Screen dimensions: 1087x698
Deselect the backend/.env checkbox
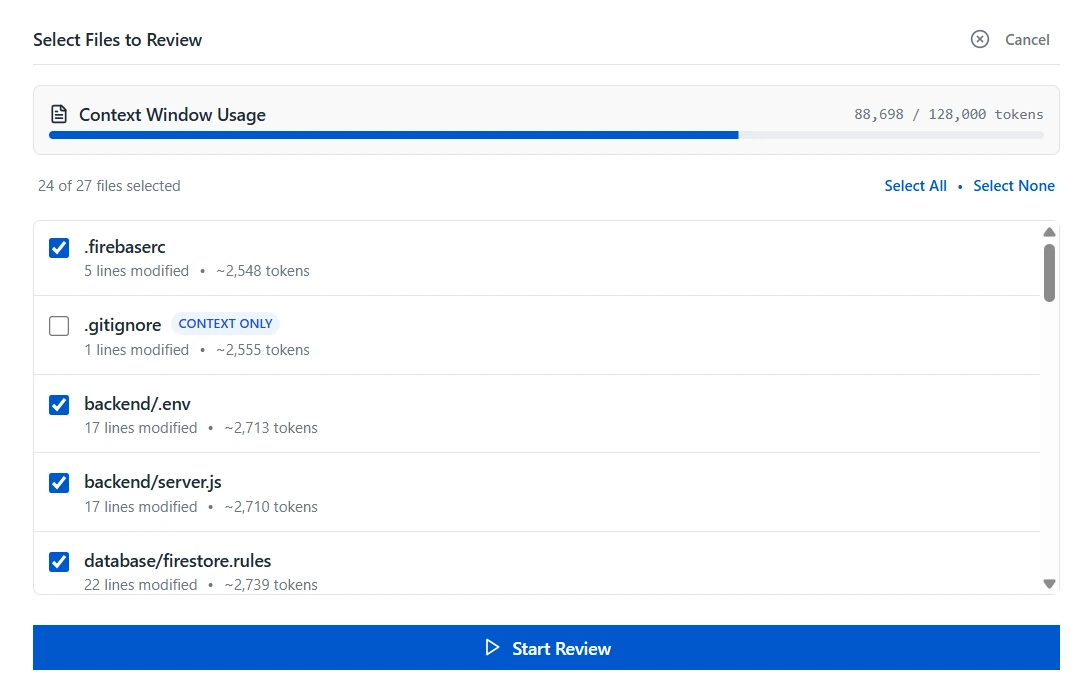(58, 404)
